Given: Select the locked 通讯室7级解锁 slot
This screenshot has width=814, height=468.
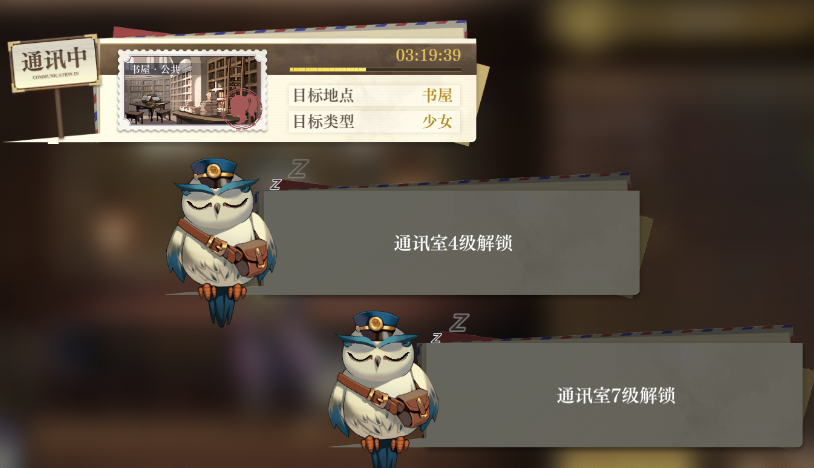Looking at the screenshot, I should coord(614,395).
